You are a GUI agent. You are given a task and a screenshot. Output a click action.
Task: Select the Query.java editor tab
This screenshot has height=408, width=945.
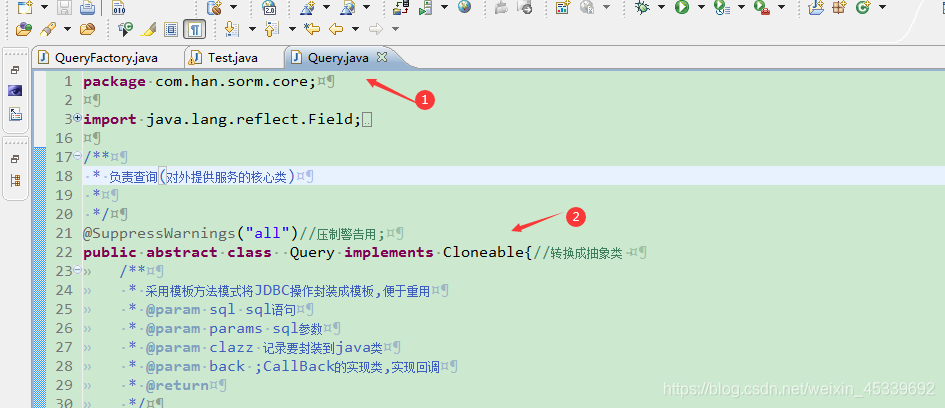338,58
